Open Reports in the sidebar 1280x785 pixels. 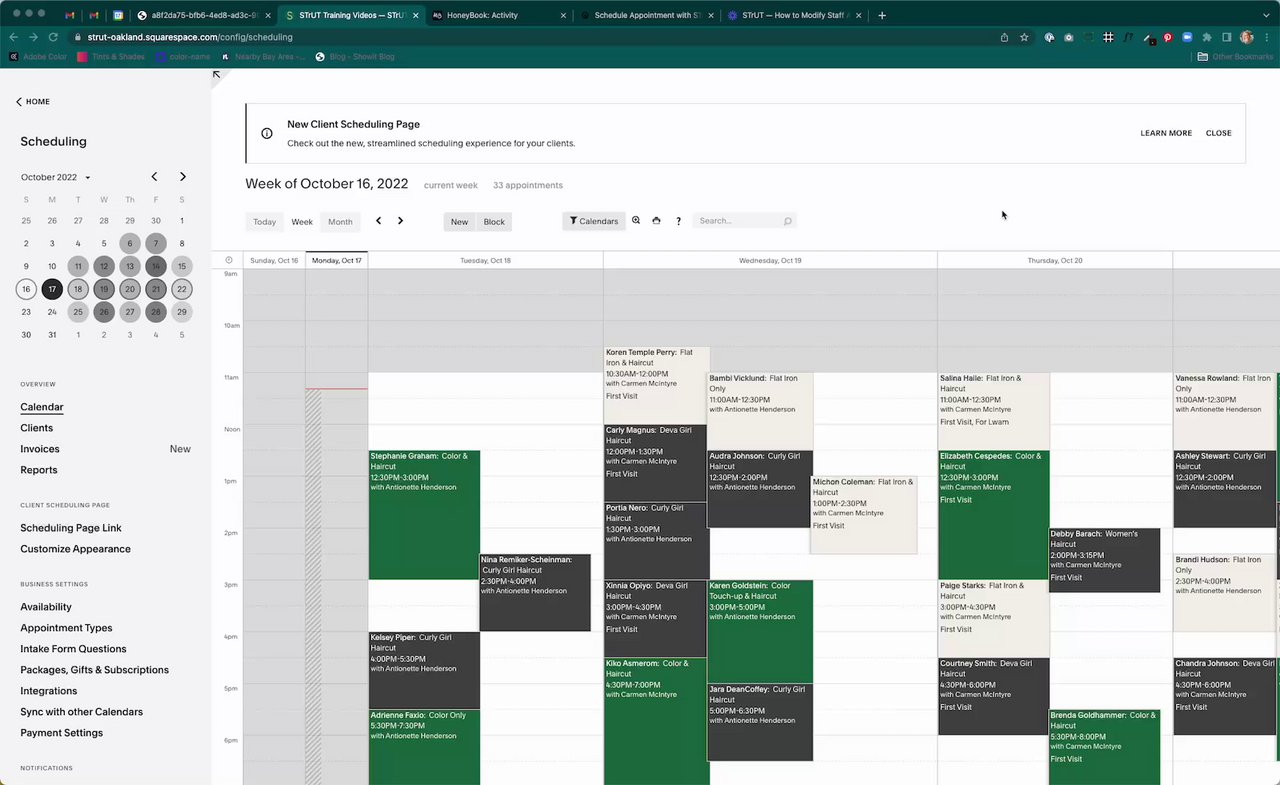(39, 470)
